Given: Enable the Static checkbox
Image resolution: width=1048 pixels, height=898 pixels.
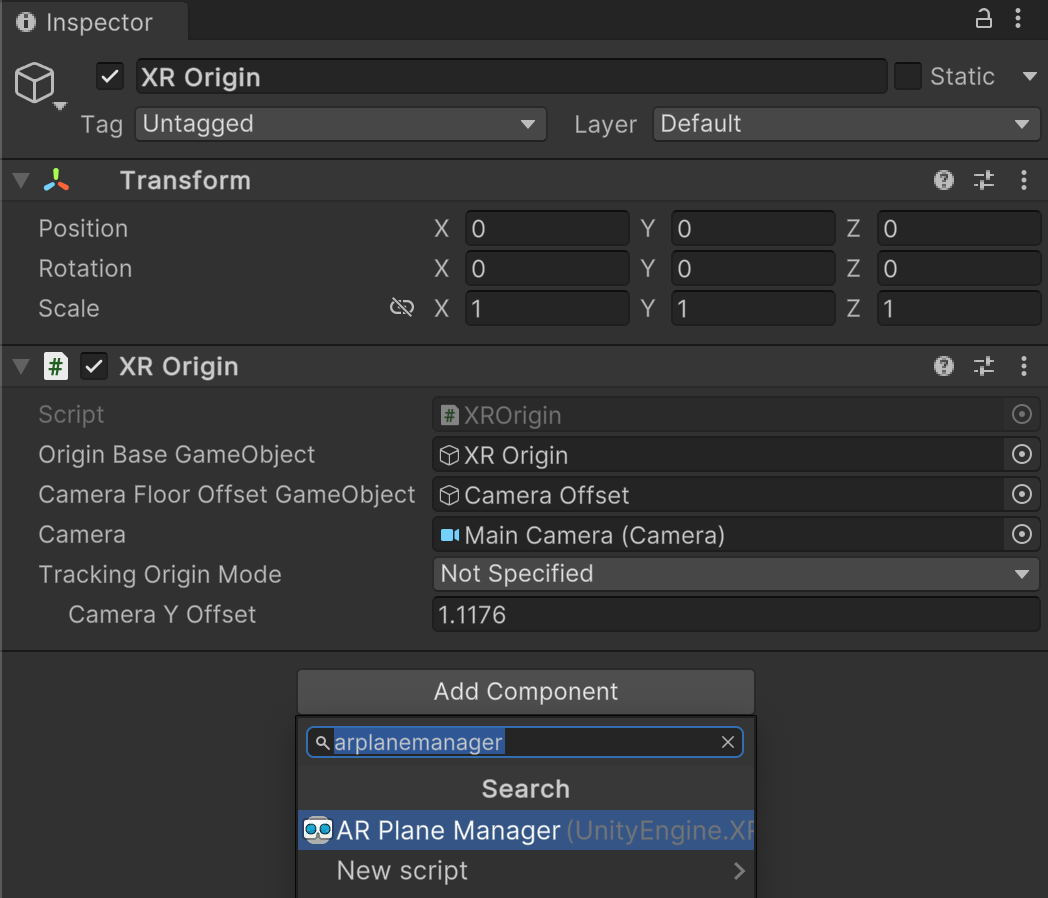Looking at the screenshot, I should coord(909,76).
